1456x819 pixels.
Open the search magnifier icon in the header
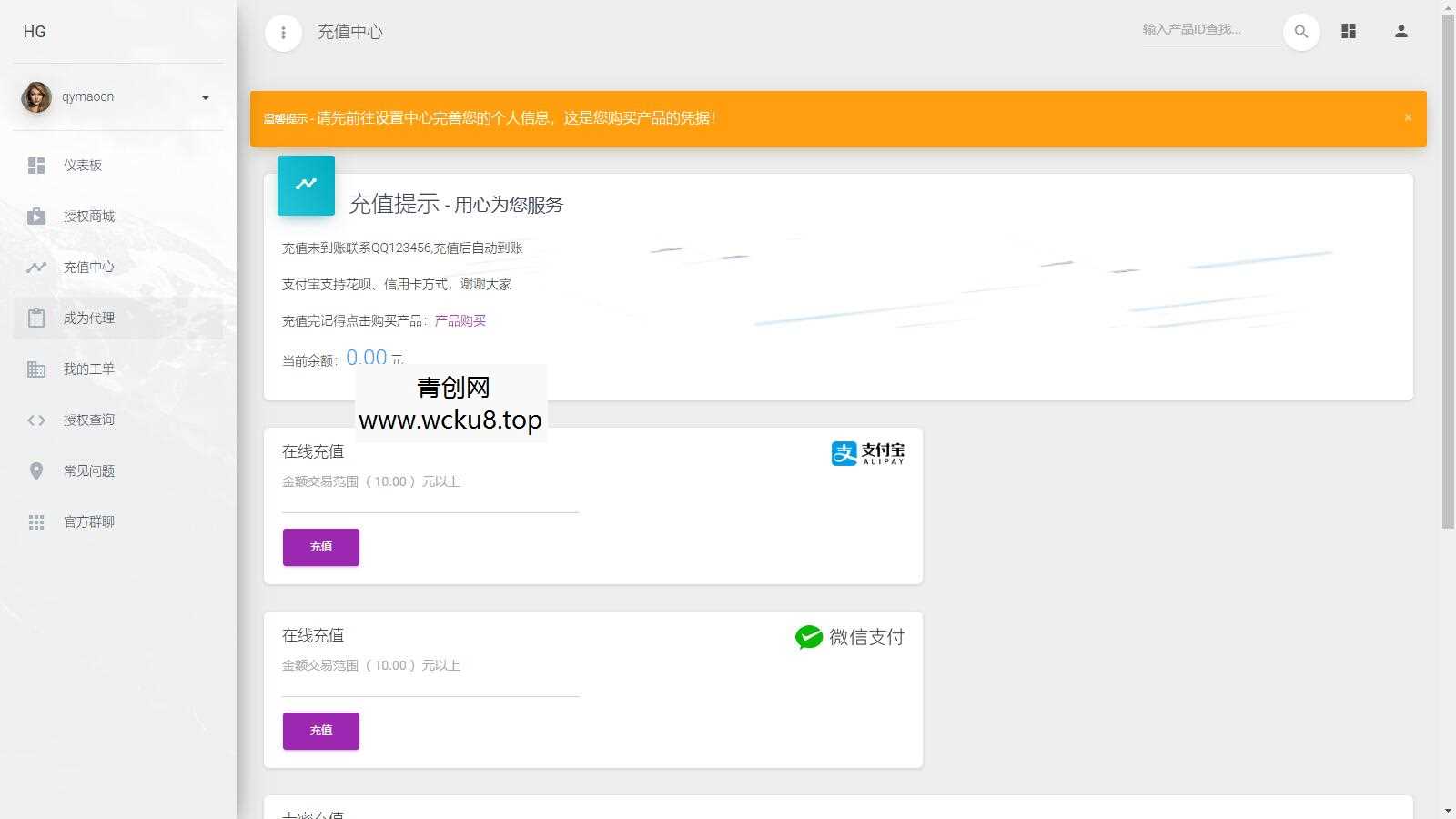[1301, 31]
